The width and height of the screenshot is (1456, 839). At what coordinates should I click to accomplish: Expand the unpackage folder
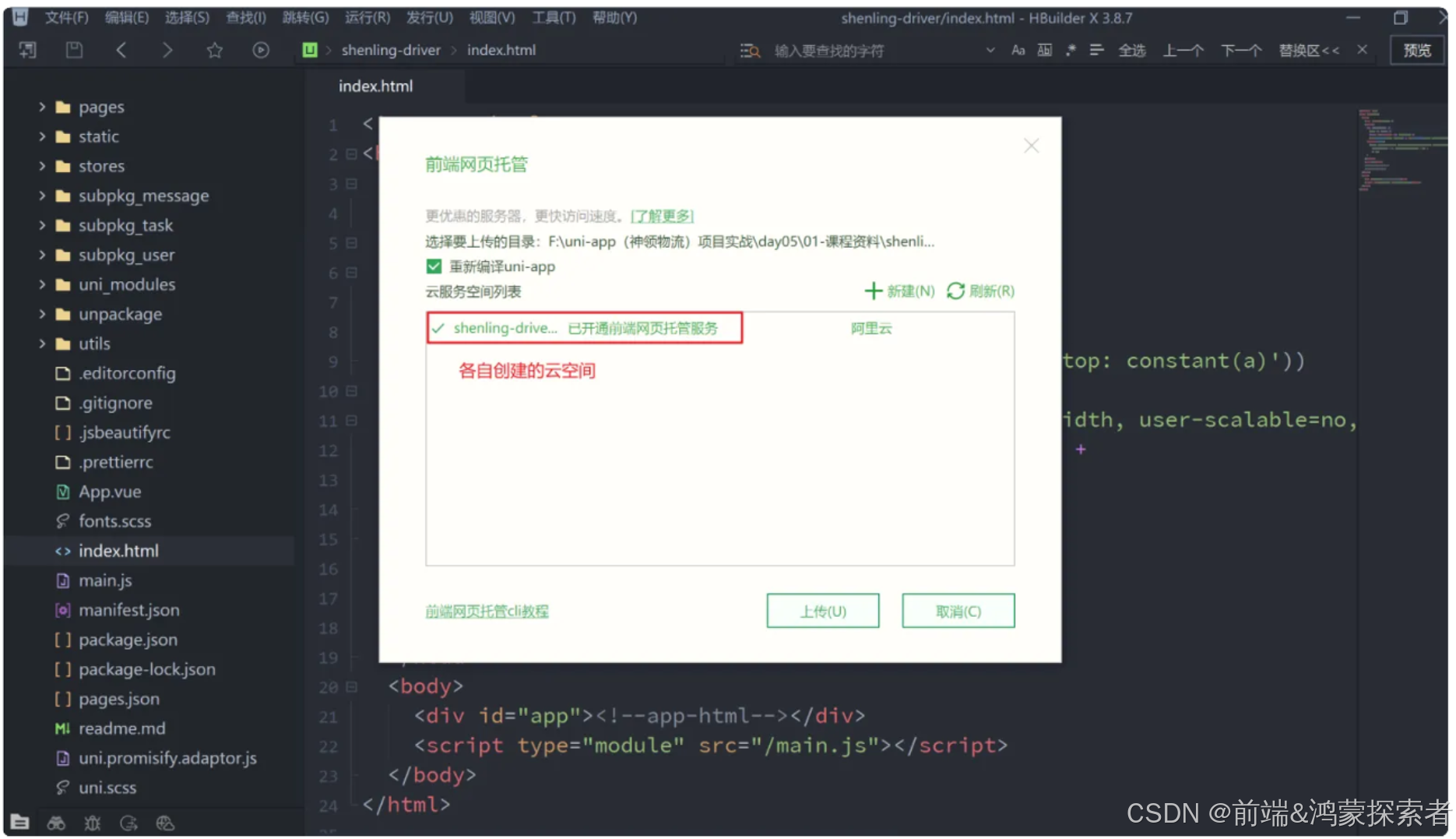pyautogui.click(x=42, y=314)
